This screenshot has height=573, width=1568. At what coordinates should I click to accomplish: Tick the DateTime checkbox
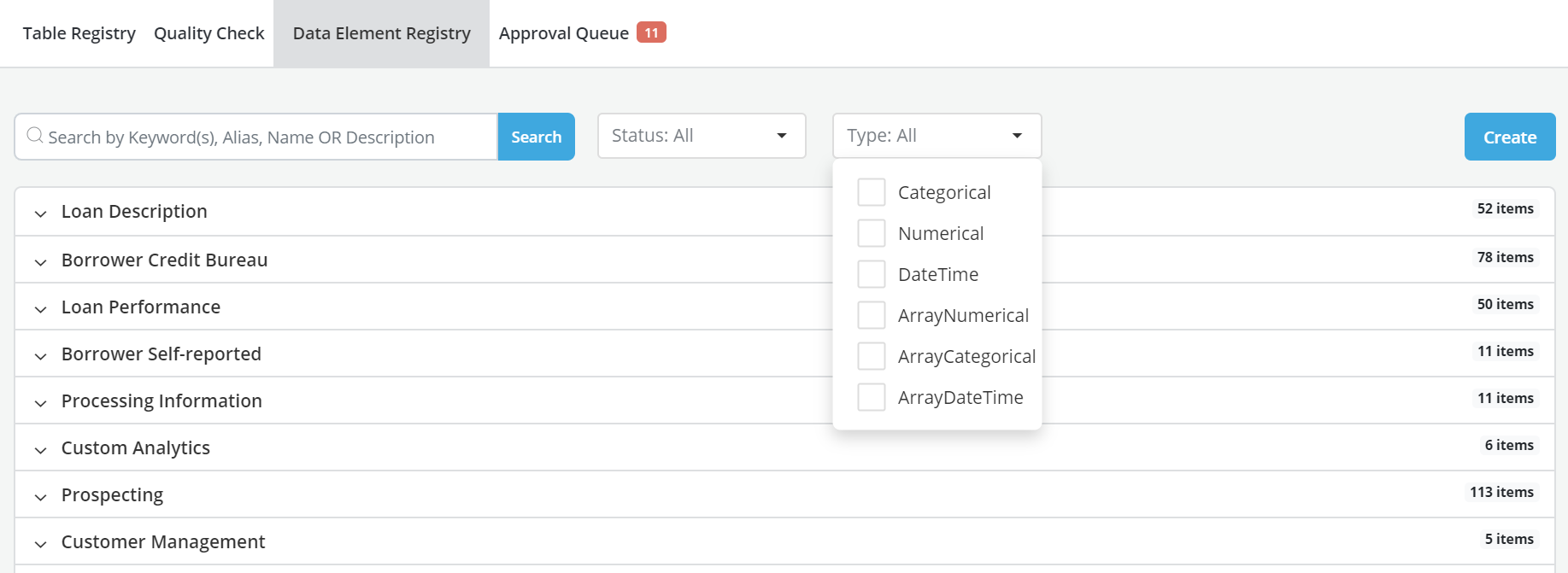pos(871,274)
